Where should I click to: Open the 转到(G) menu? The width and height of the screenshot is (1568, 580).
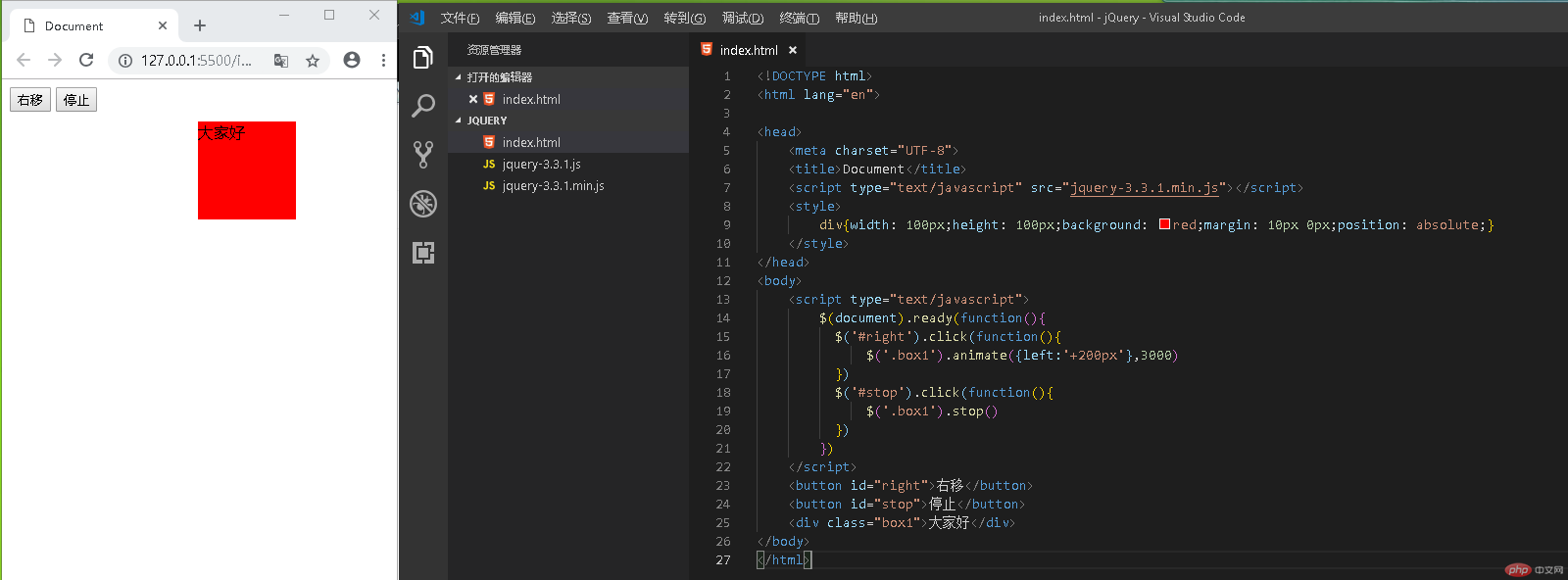684,18
